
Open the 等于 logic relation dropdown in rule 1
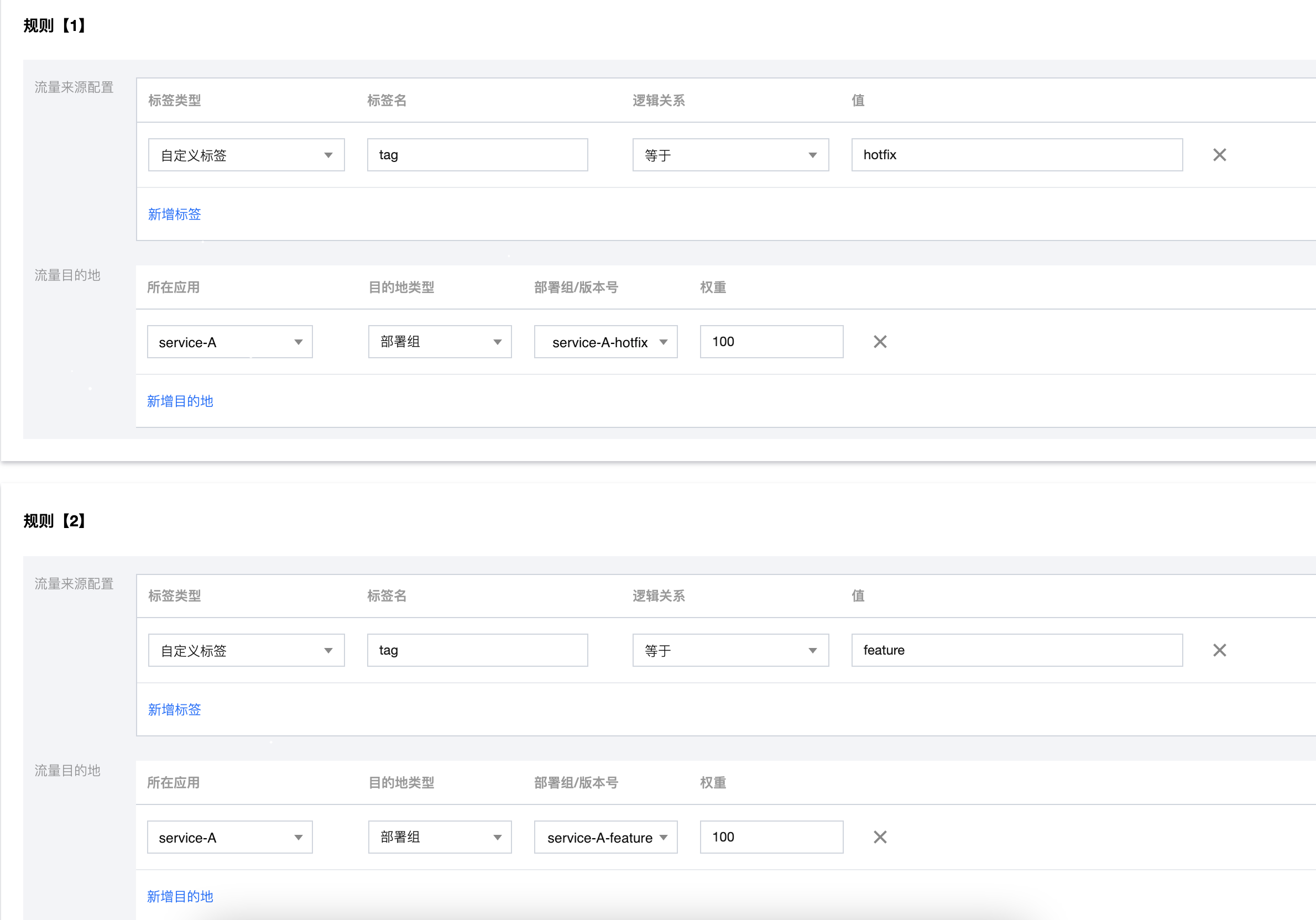click(x=730, y=155)
